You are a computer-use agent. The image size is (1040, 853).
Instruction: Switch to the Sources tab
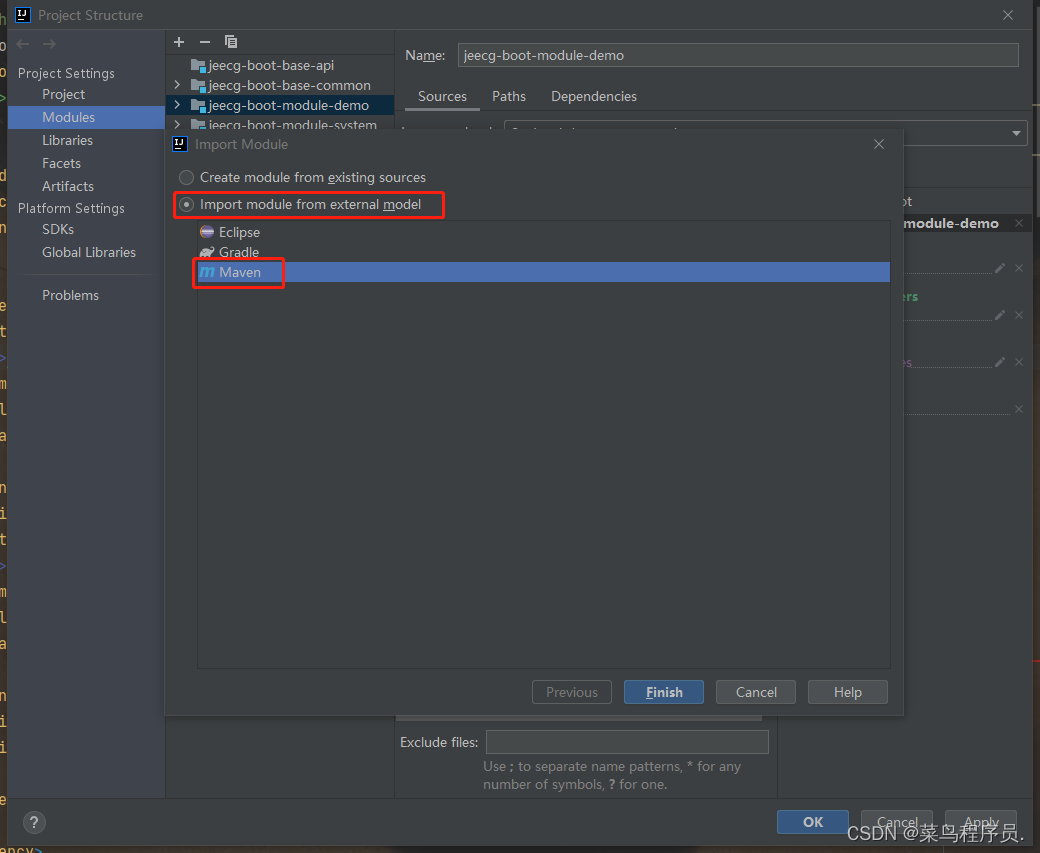click(442, 96)
